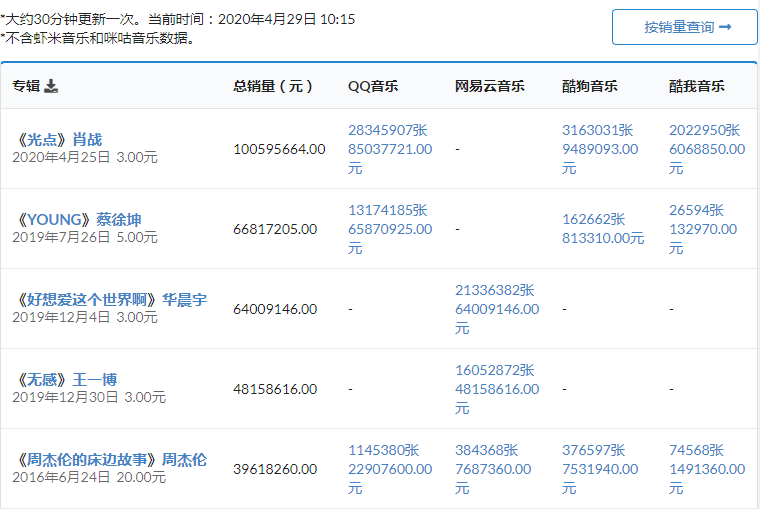Click release info 2019年12月30日 3.00元
The width and height of the screenshot is (760, 509).
(89, 397)
